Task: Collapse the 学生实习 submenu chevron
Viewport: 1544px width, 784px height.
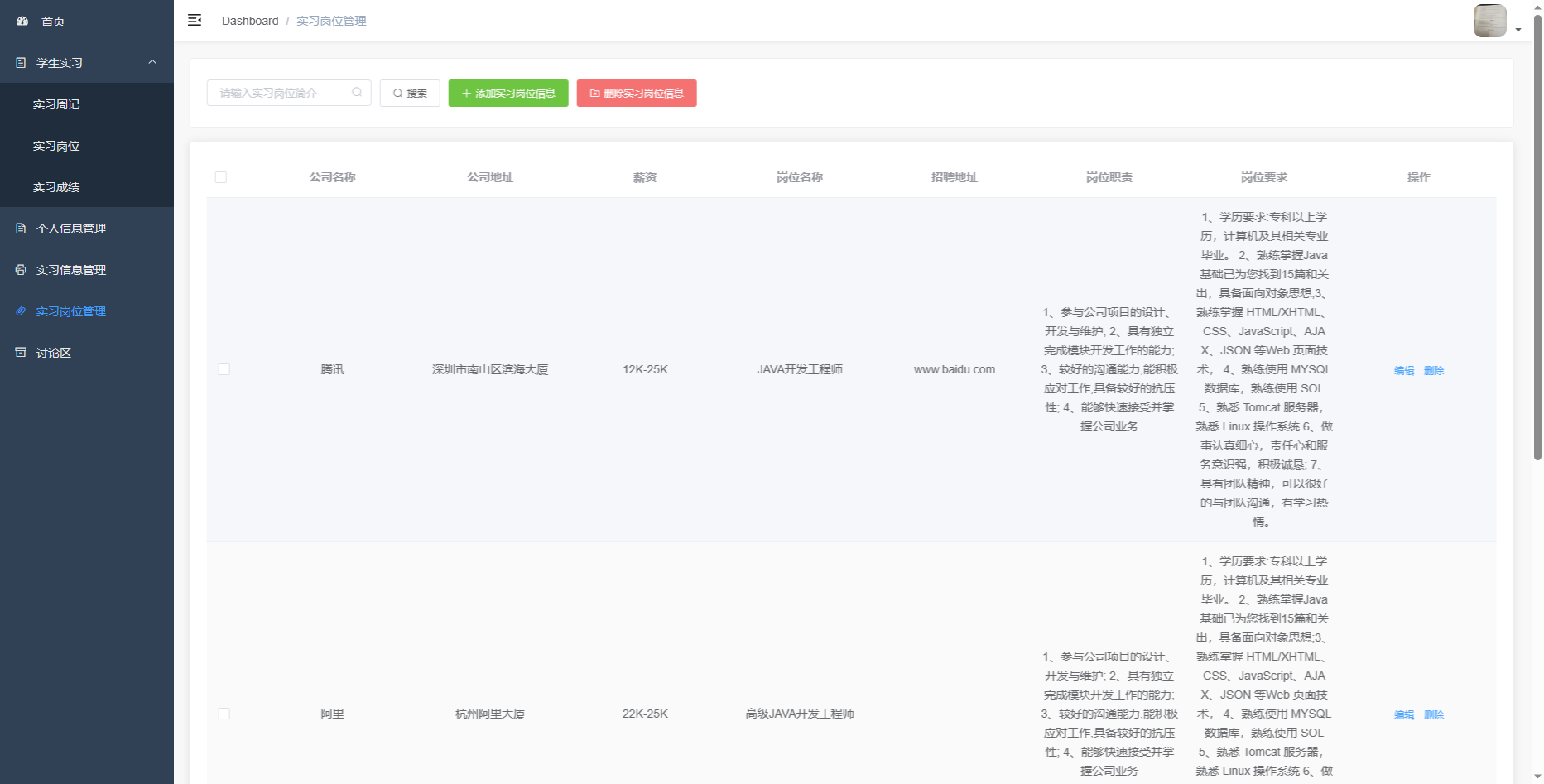Action: [152, 62]
